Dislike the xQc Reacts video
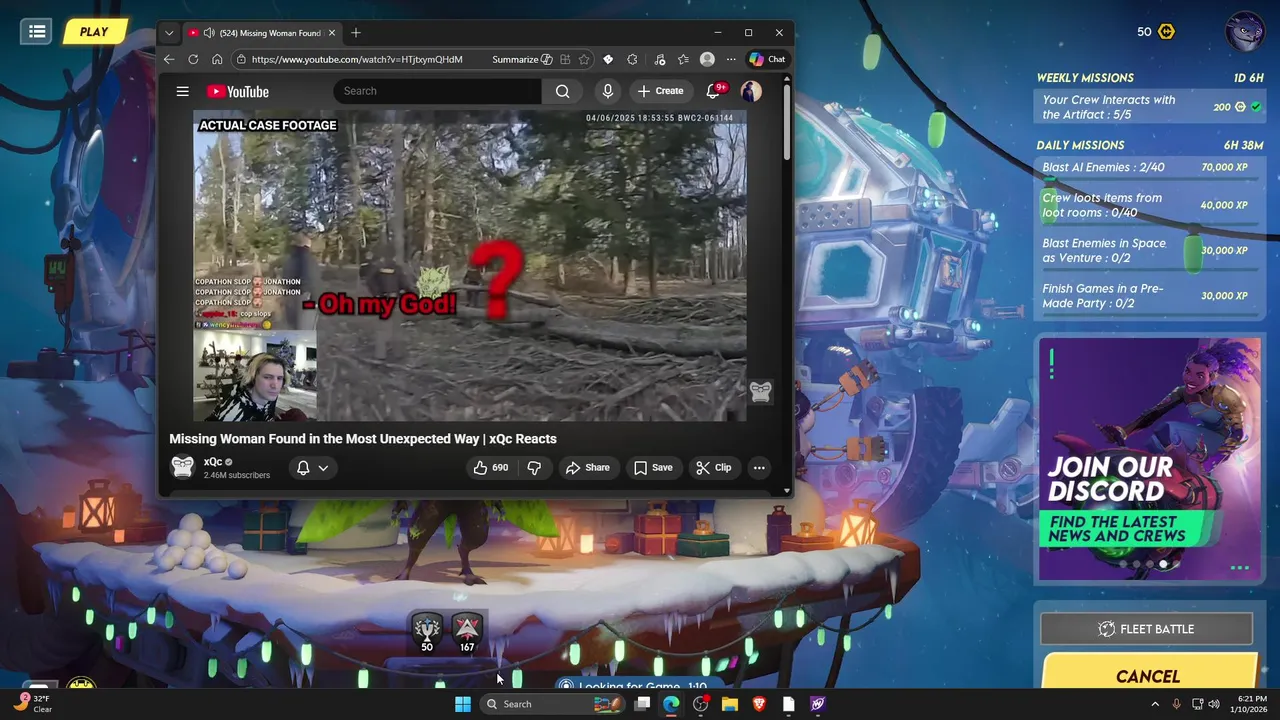The width and height of the screenshot is (1280, 720). coord(534,467)
